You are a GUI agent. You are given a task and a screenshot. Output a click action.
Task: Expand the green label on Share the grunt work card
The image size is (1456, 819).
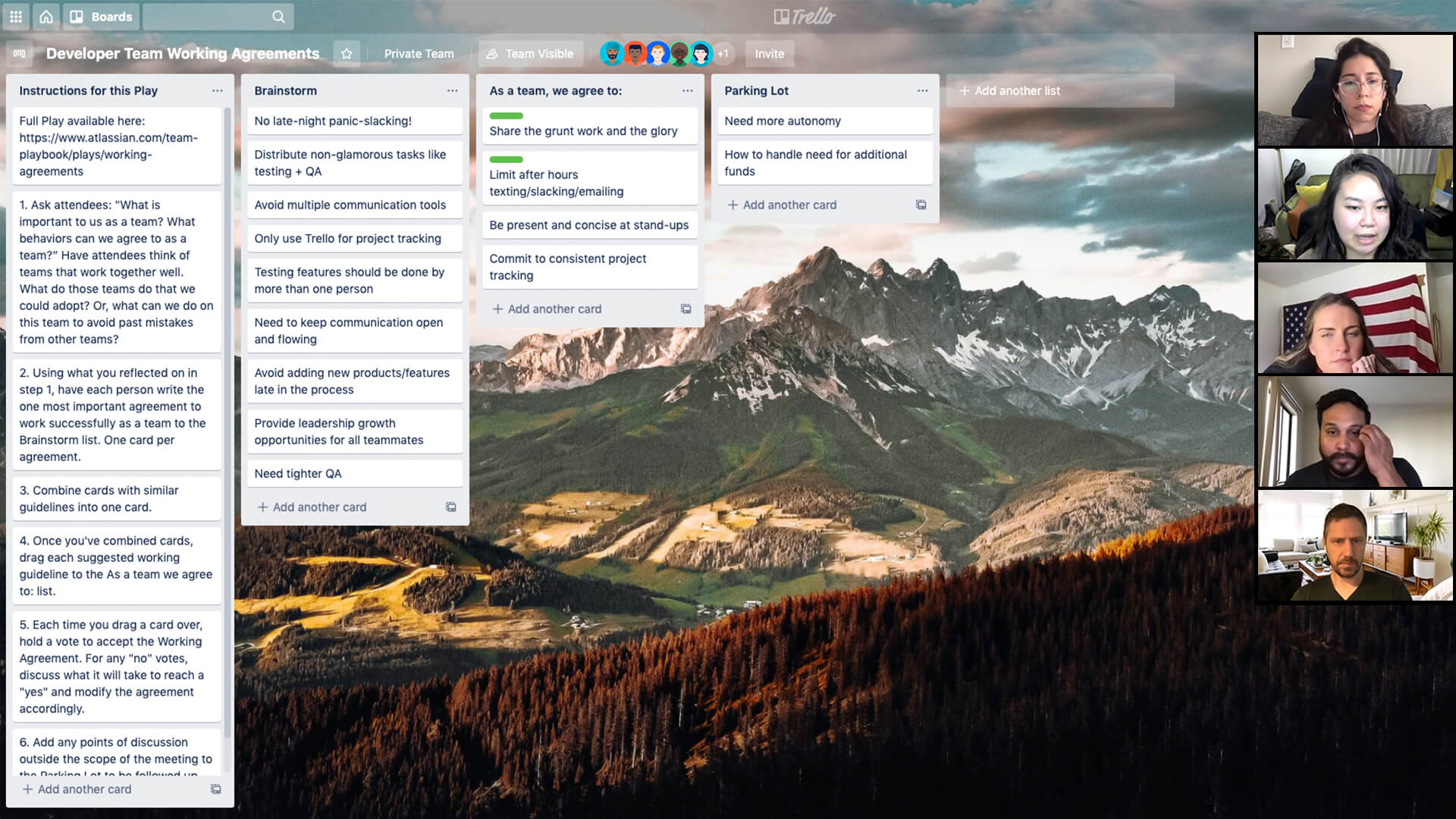tap(507, 115)
